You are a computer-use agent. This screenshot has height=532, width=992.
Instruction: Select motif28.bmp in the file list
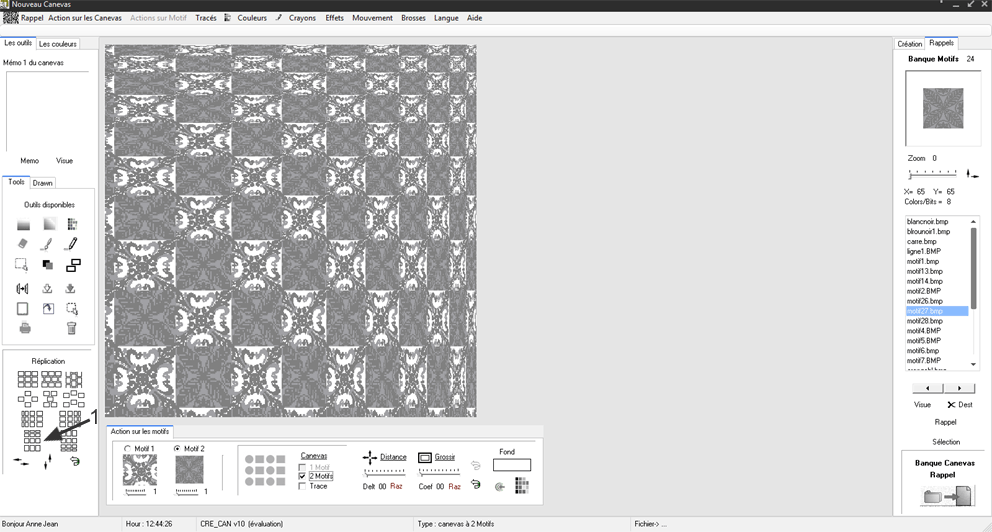924,321
